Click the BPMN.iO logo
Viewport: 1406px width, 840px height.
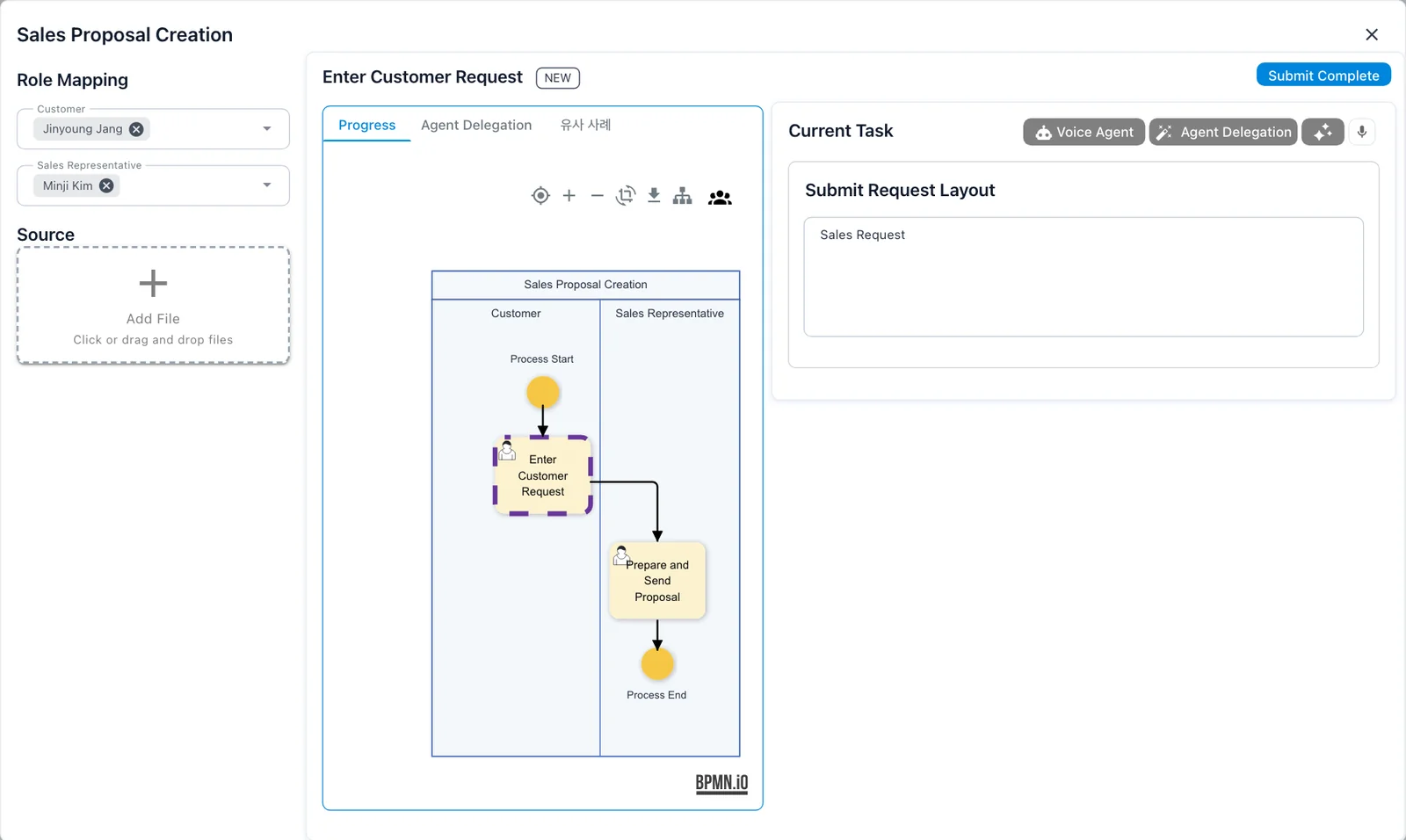pyautogui.click(x=721, y=783)
